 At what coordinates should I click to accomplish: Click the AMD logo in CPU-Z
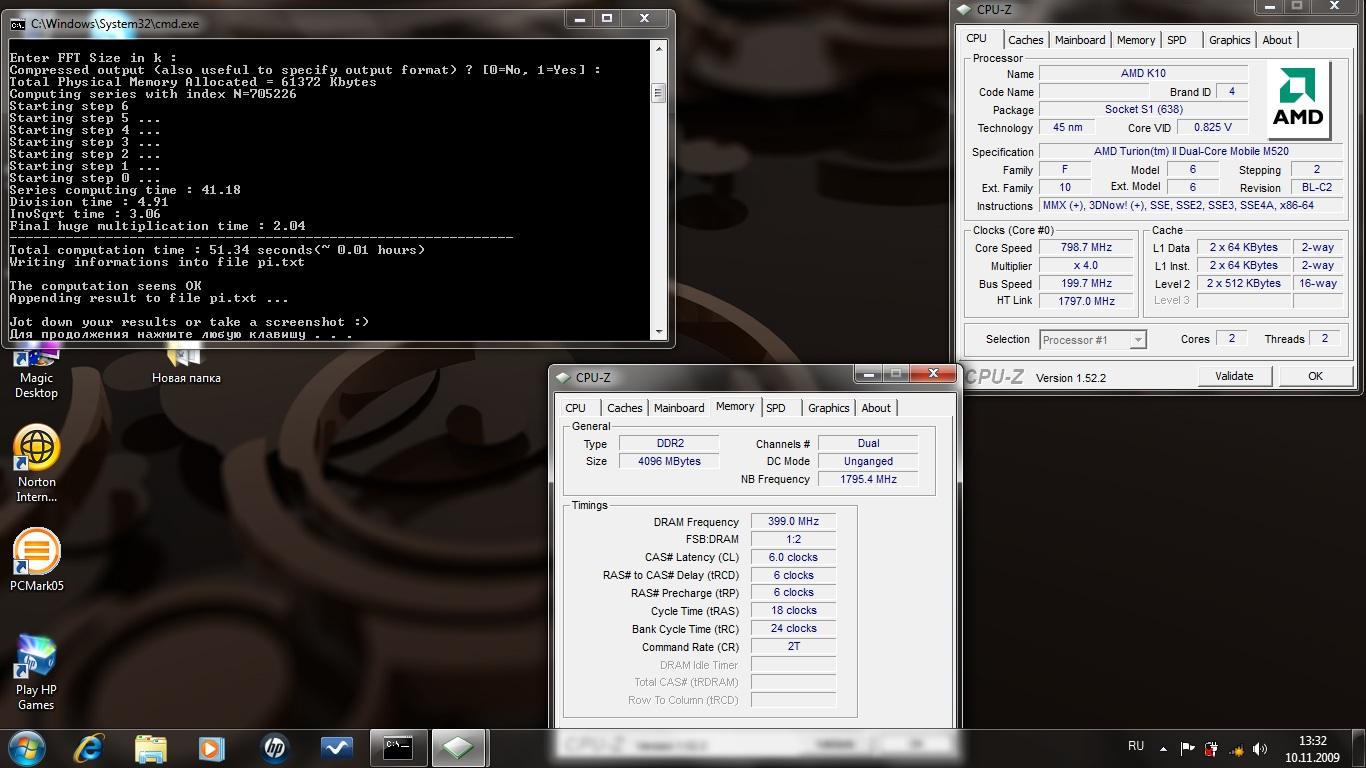pyautogui.click(x=1298, y=100)
